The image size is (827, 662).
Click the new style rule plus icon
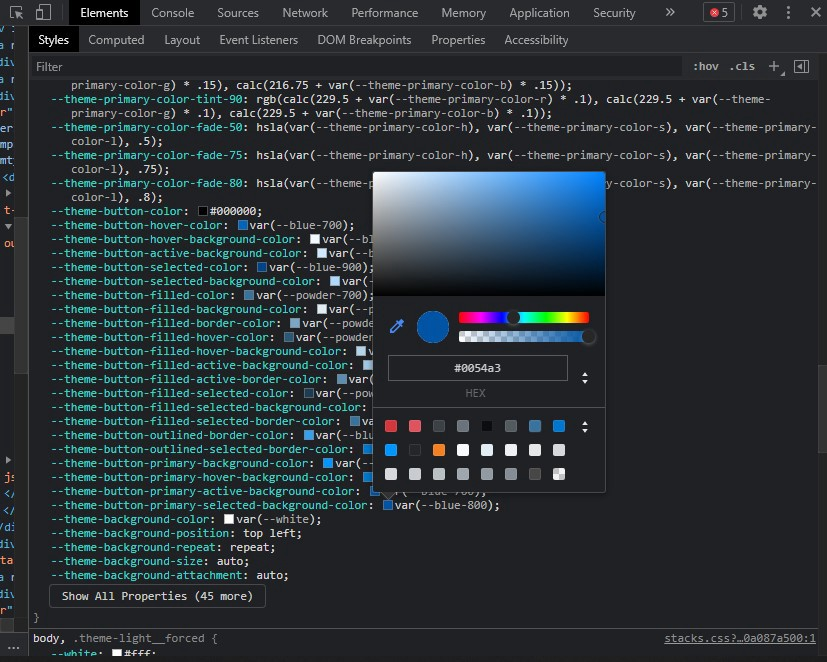point(773,66)
